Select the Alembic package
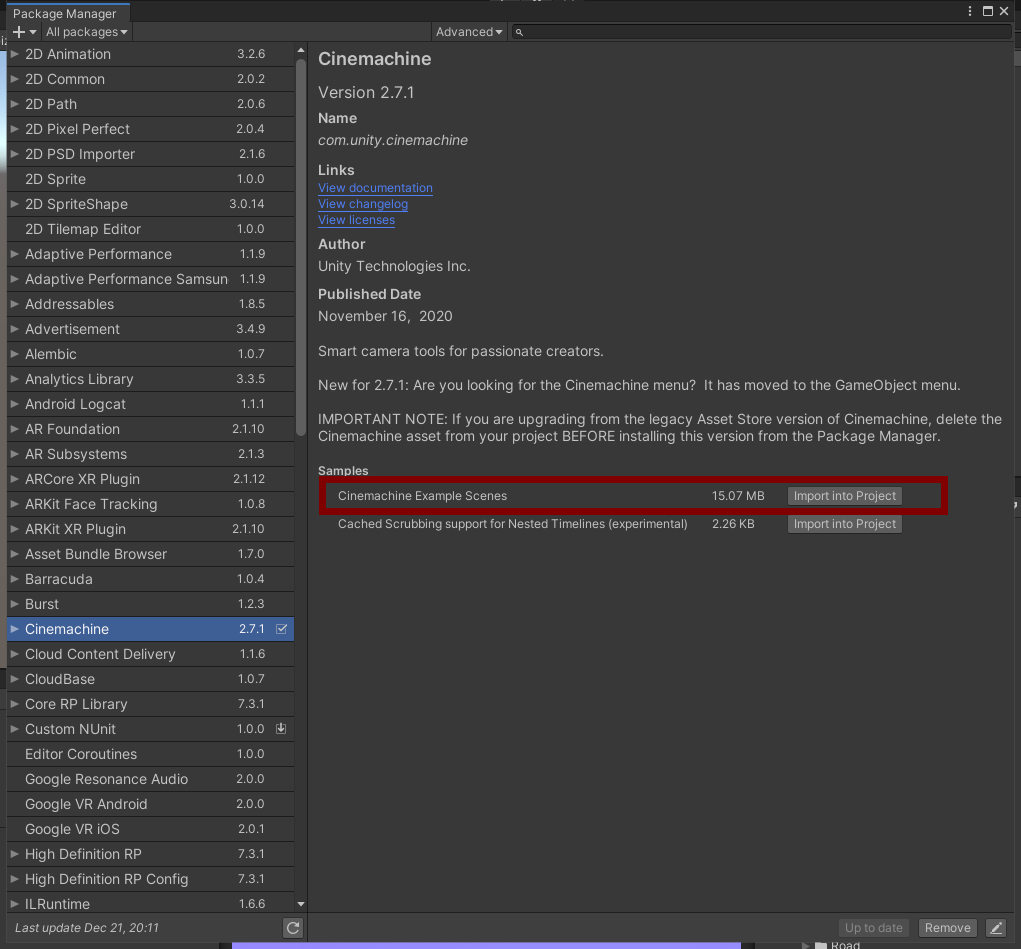The height and width of the screenshot is (949, 1021). pyautogui.click(x=150, y=354)
